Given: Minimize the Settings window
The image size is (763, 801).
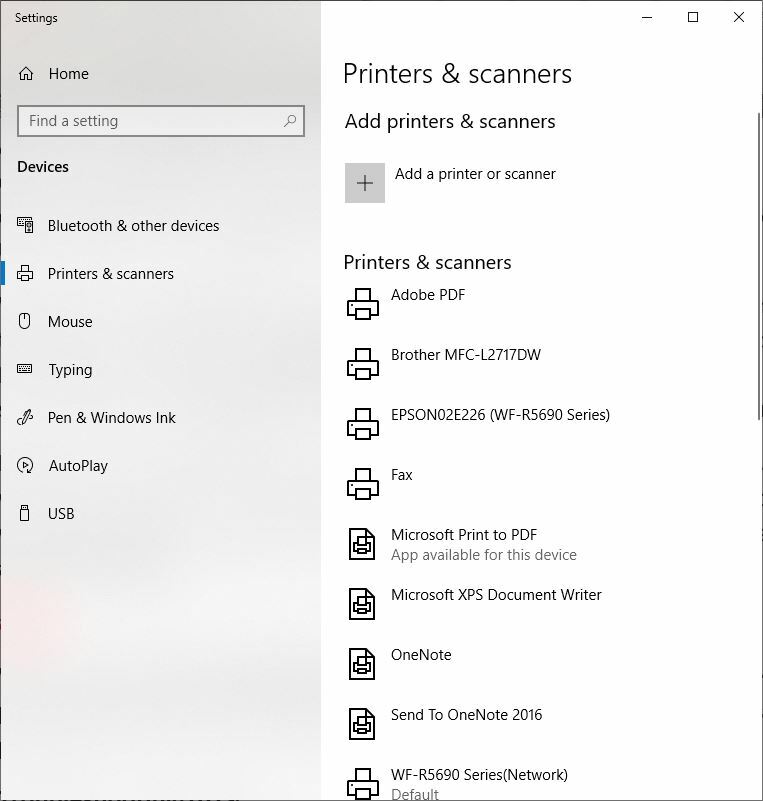Looking at the screenshot, I should tap(647, 17).
